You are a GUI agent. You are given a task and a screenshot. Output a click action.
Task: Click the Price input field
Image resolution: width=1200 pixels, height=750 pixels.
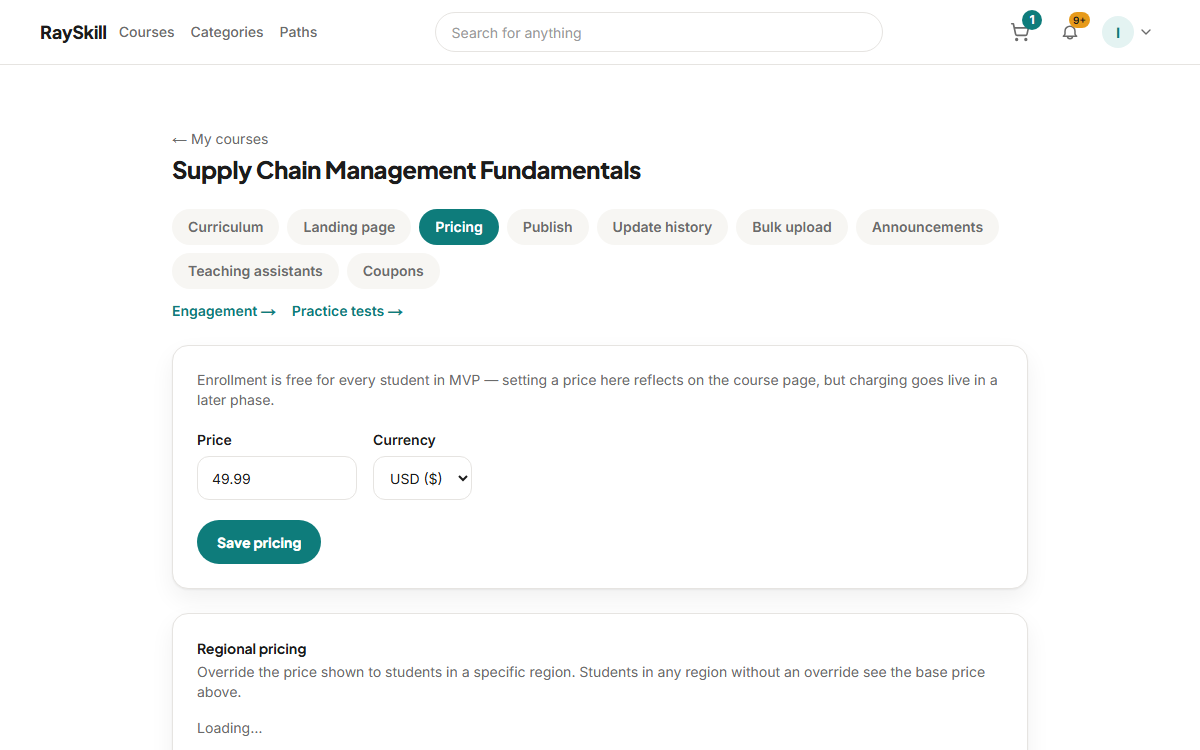277,478
